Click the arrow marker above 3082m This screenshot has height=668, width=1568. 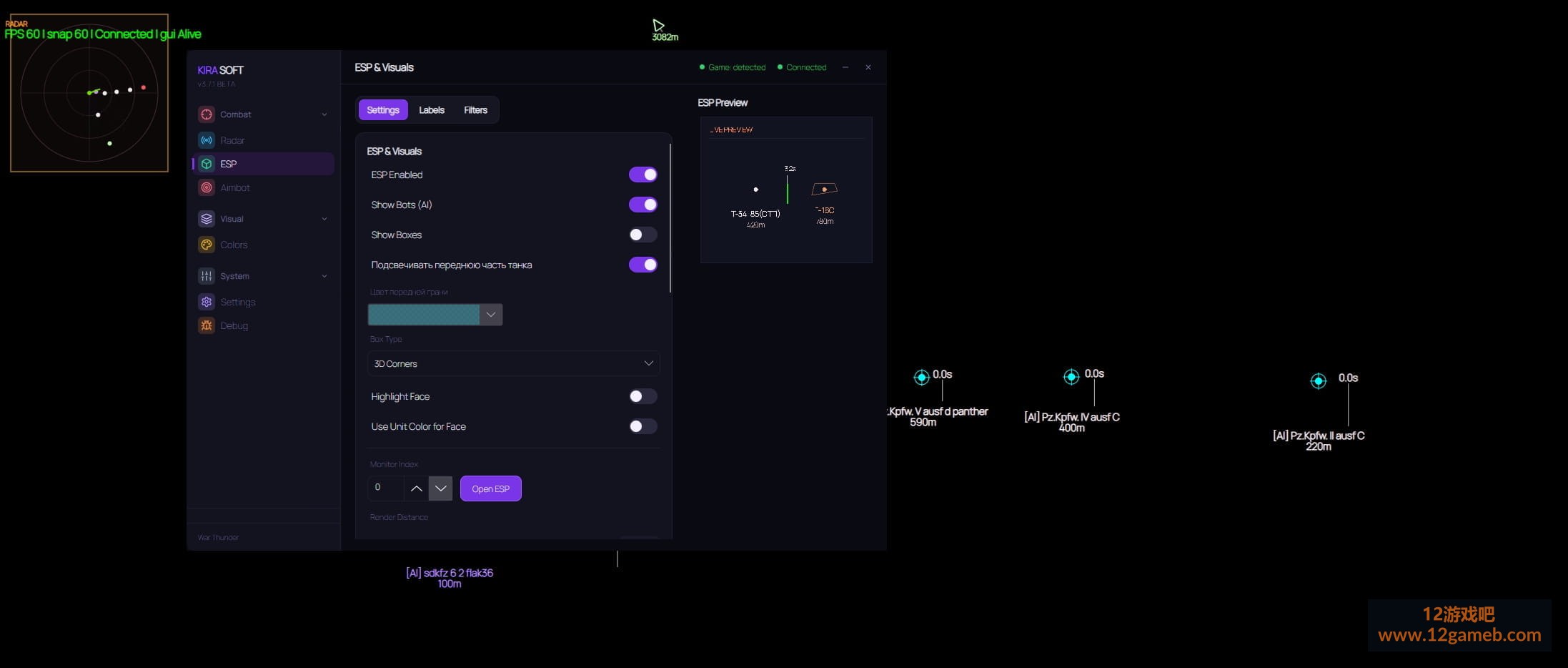[658, 26]
